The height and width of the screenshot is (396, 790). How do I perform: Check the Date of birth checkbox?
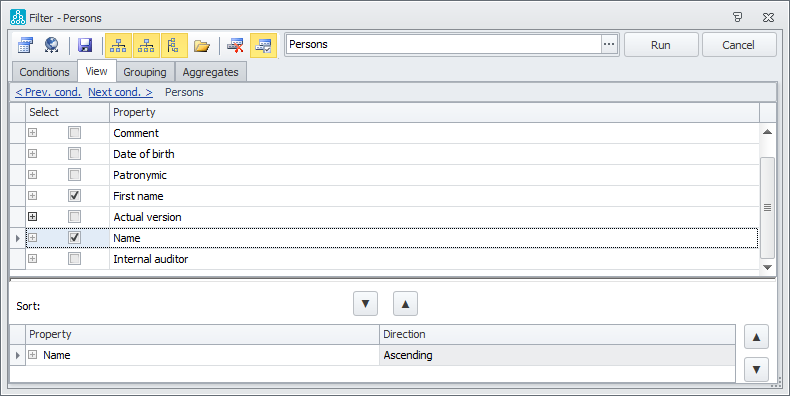(x=75, y=154)
